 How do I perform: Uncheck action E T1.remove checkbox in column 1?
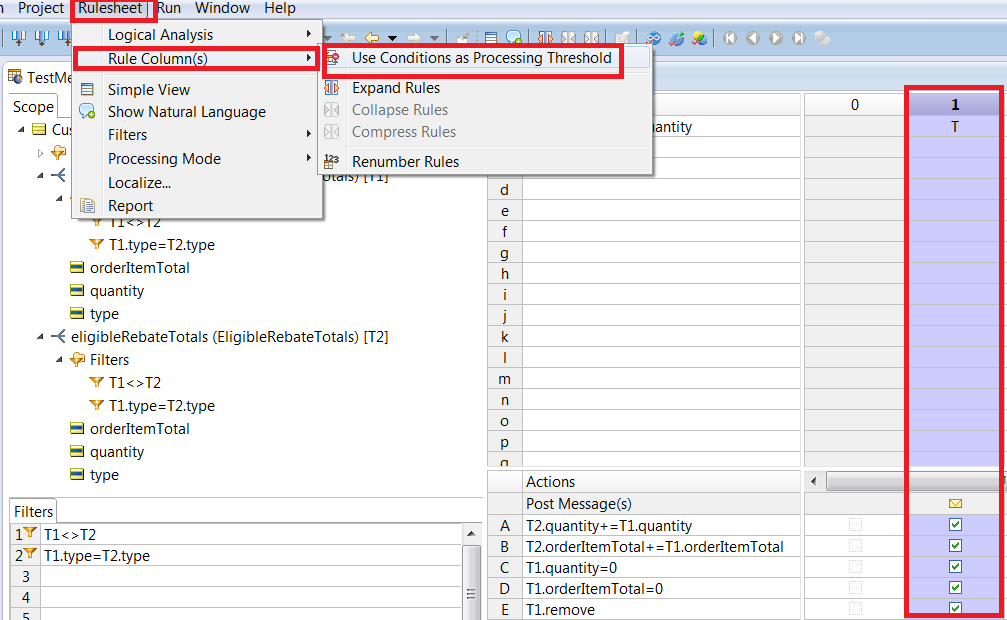[955, 608]
